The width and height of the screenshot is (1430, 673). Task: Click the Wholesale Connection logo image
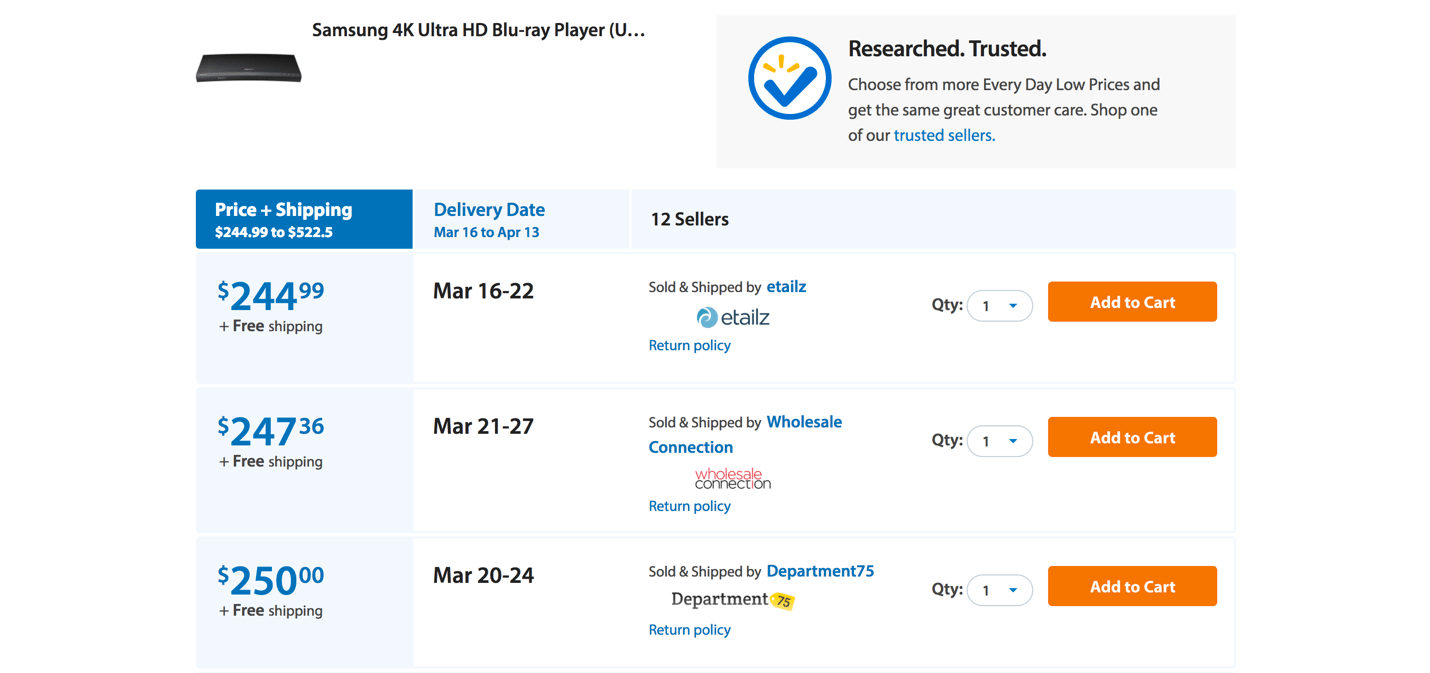click(x=733, y=478)
